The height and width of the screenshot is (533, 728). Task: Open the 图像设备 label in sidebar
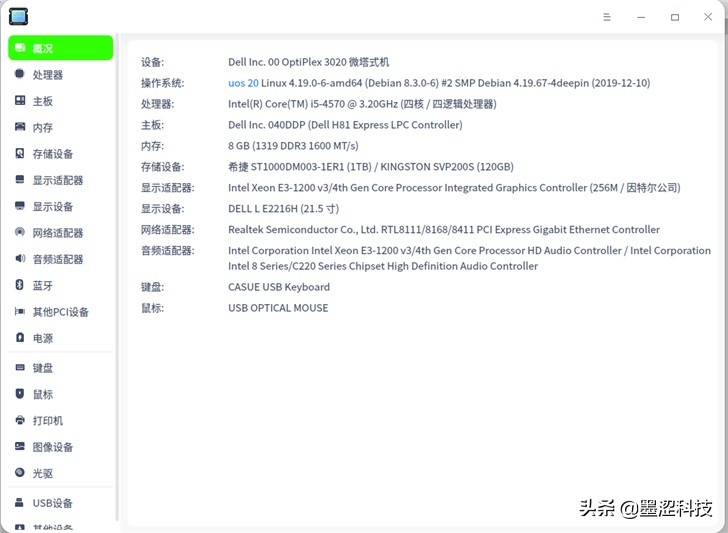tap(53, 447)
